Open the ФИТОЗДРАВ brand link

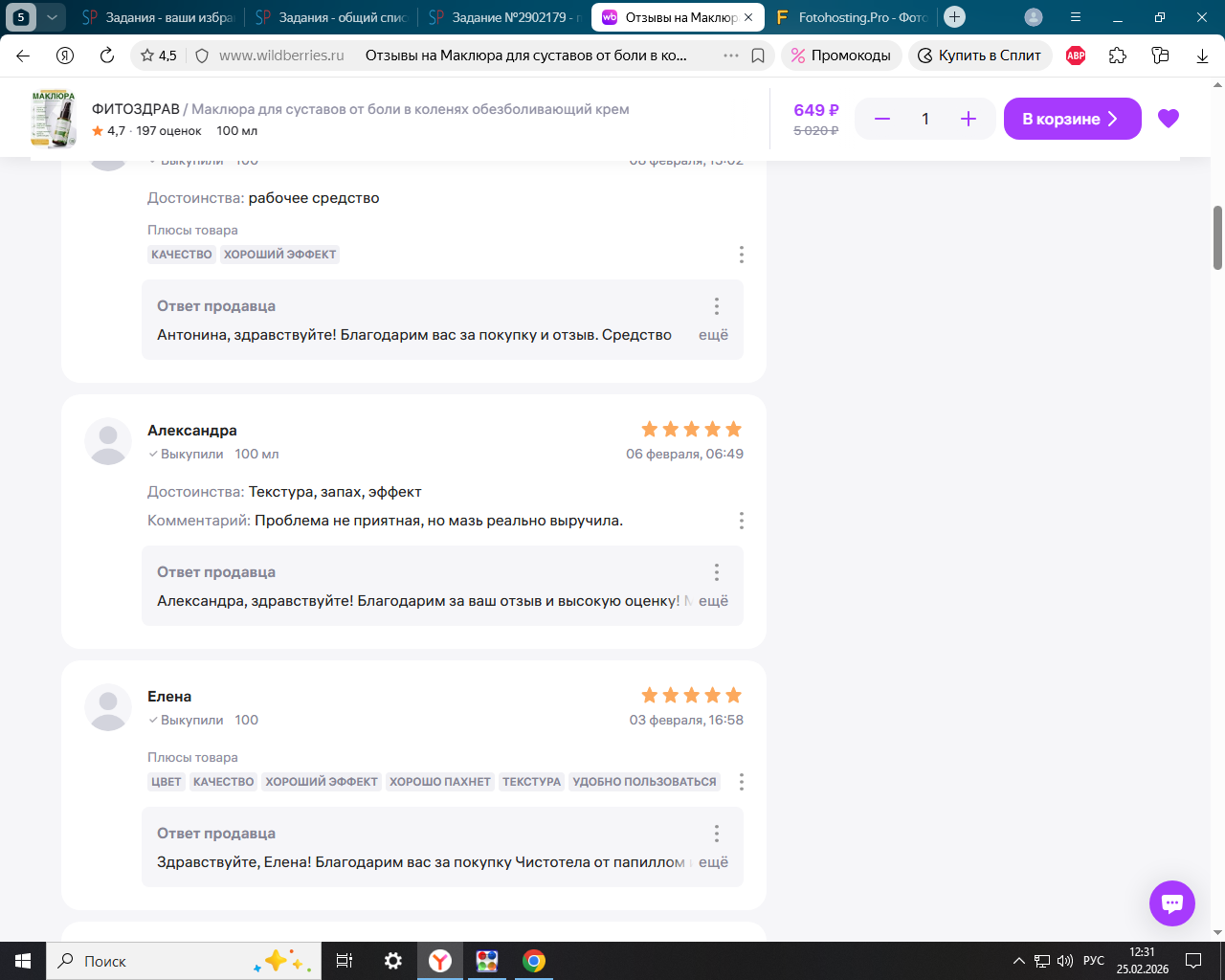coord(136,109)
